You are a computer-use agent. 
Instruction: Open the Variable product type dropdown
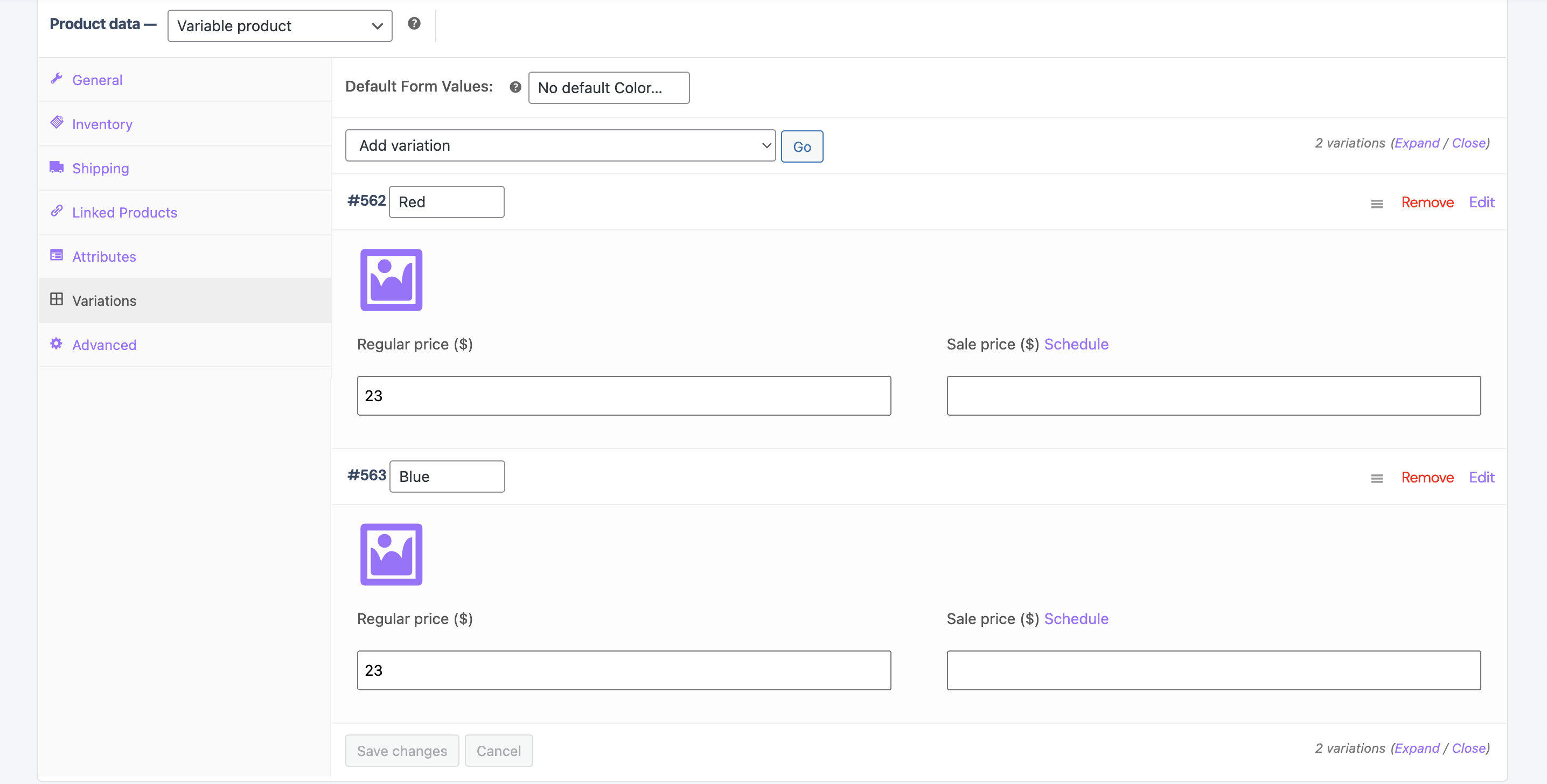[x=280, y=26]
